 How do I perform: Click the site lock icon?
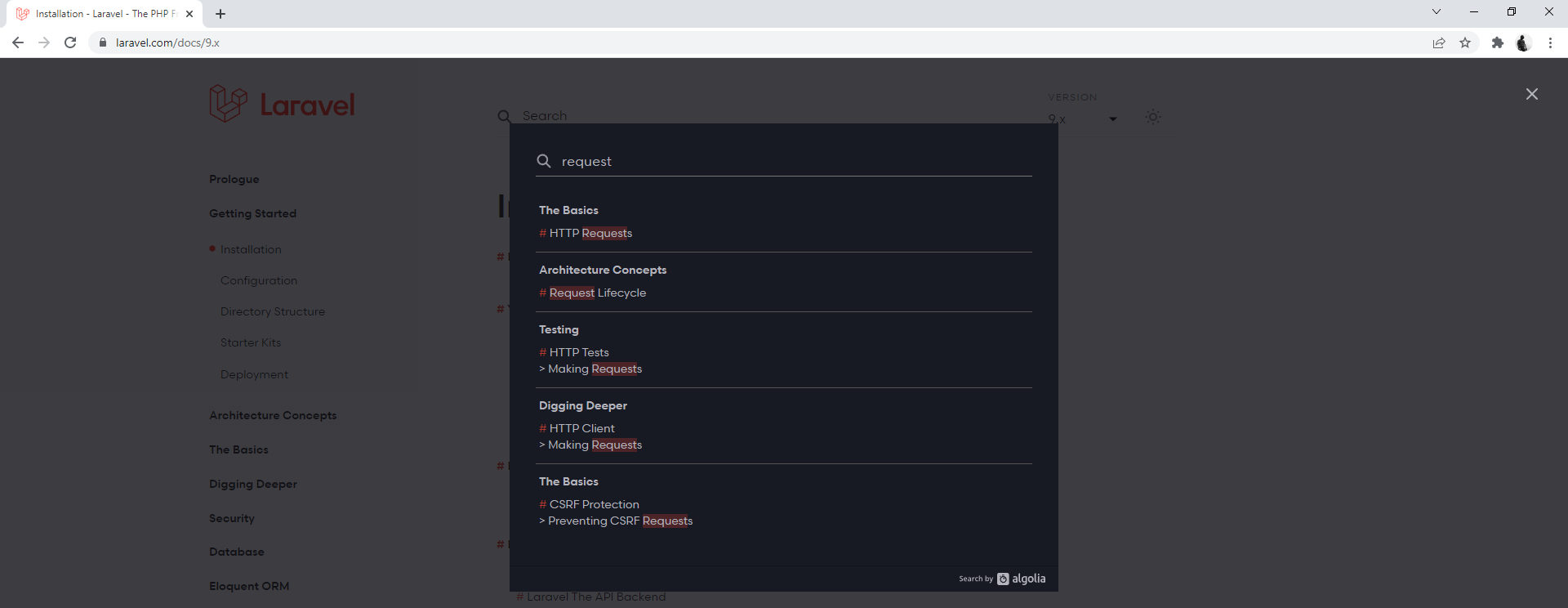point(102,42)
